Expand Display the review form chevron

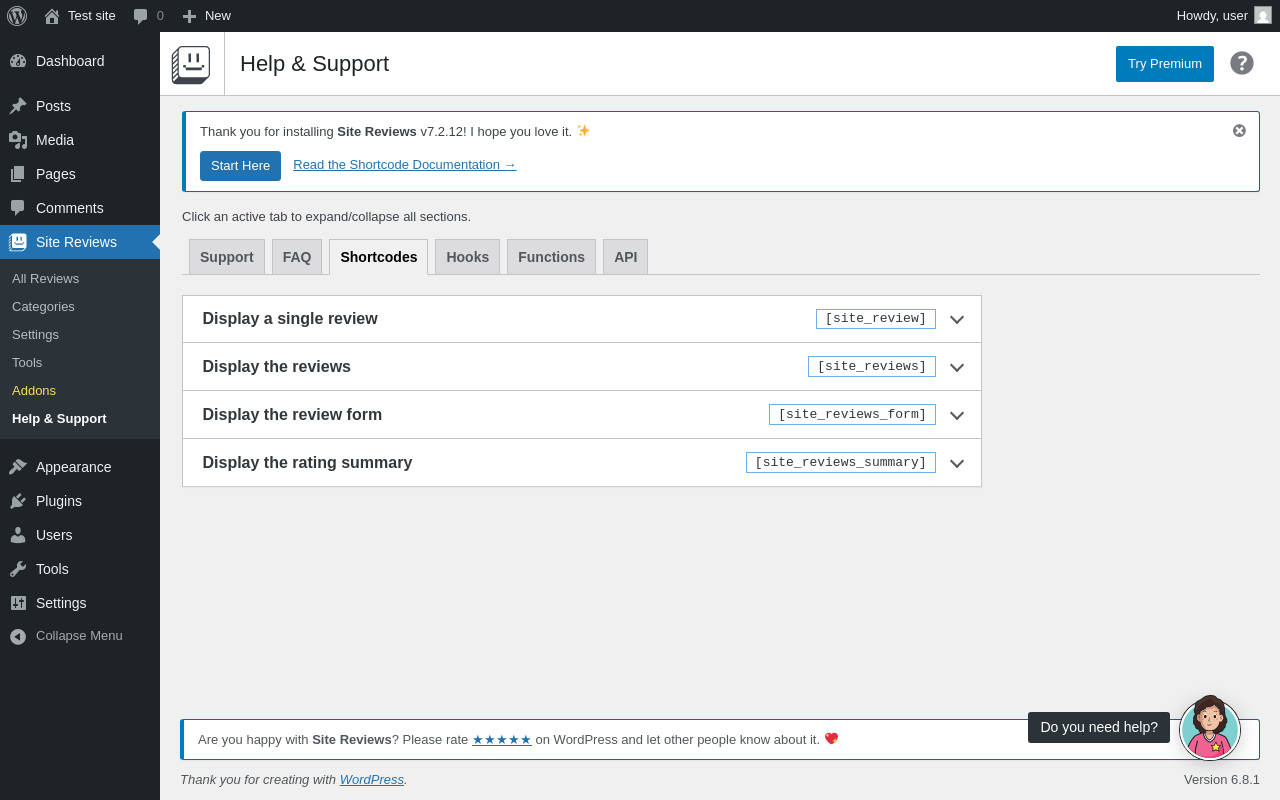click(x=957, y=416)
